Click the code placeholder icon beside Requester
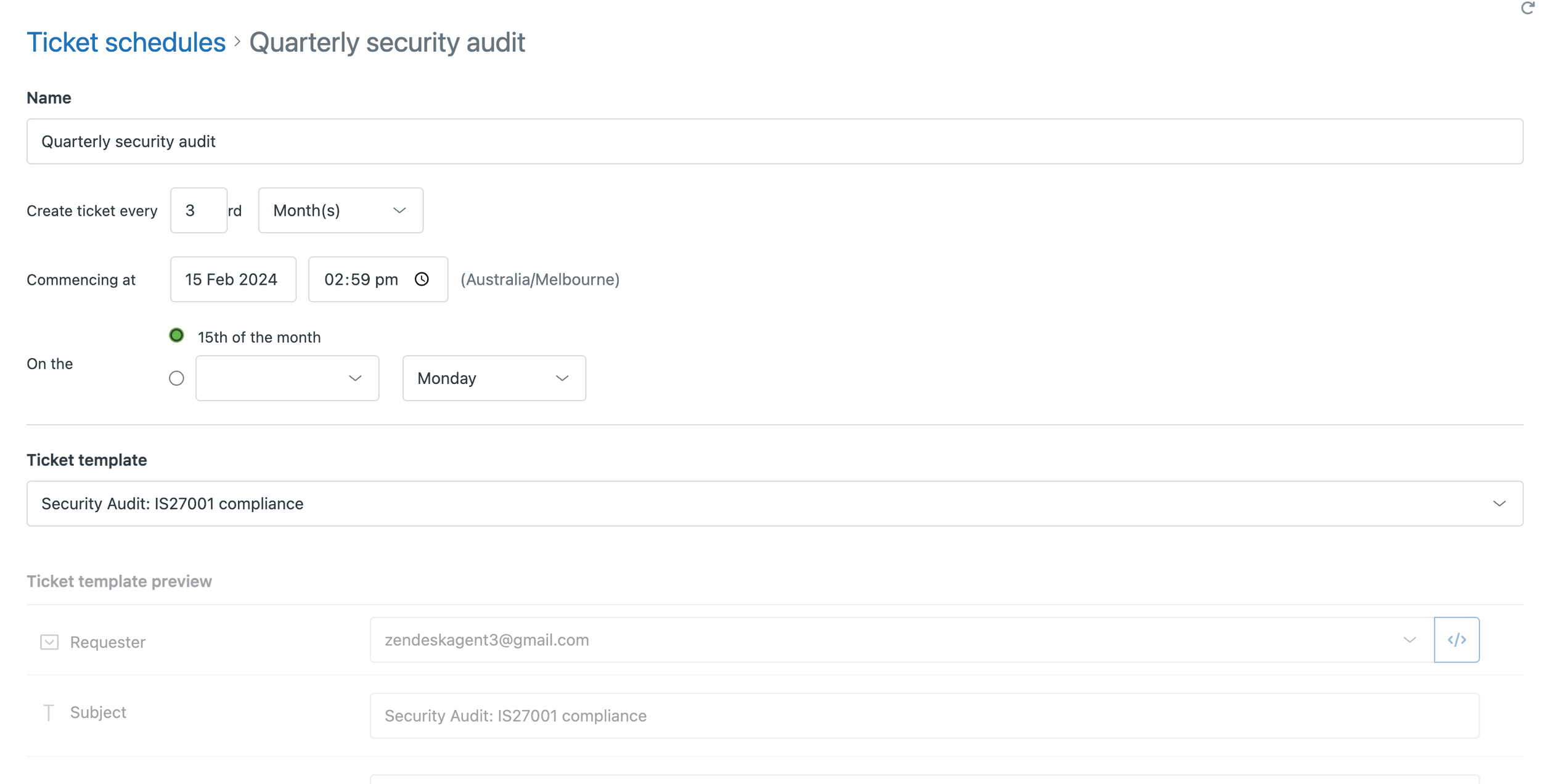Screen dimensions: 1541x784 point(1456,640)
